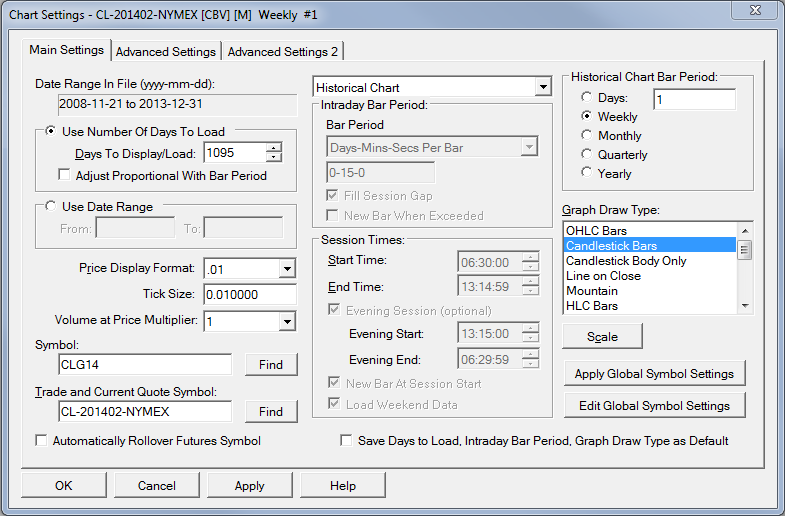Expand the Price Display Format dropdown

(x=287, y=269)
